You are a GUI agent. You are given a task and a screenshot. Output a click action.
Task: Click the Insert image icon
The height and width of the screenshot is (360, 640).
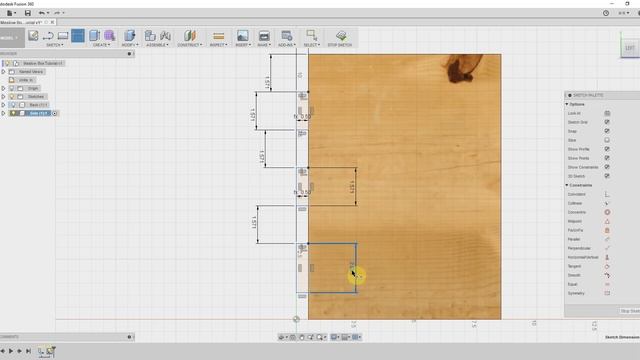(x=242, y=36)
